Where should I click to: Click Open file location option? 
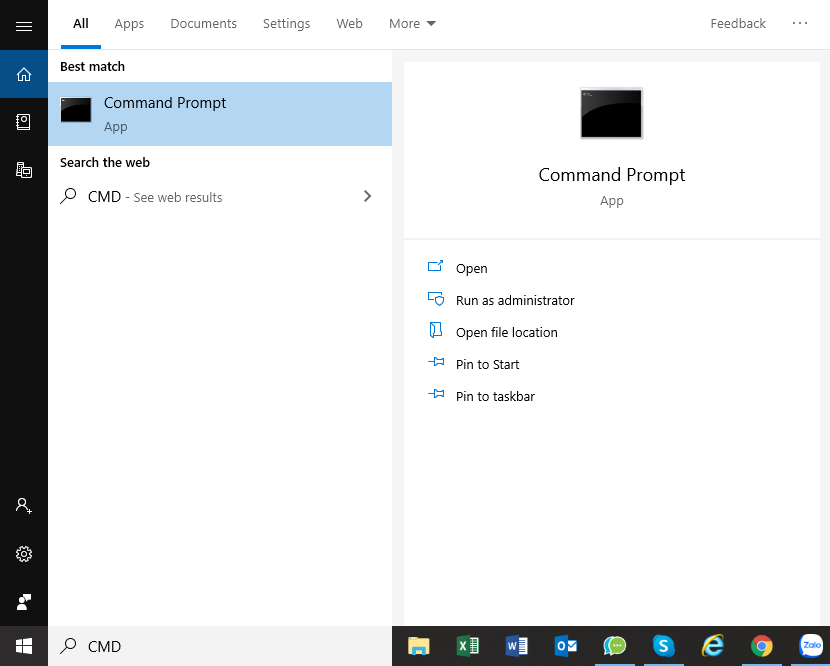click(x=506, y=332)
